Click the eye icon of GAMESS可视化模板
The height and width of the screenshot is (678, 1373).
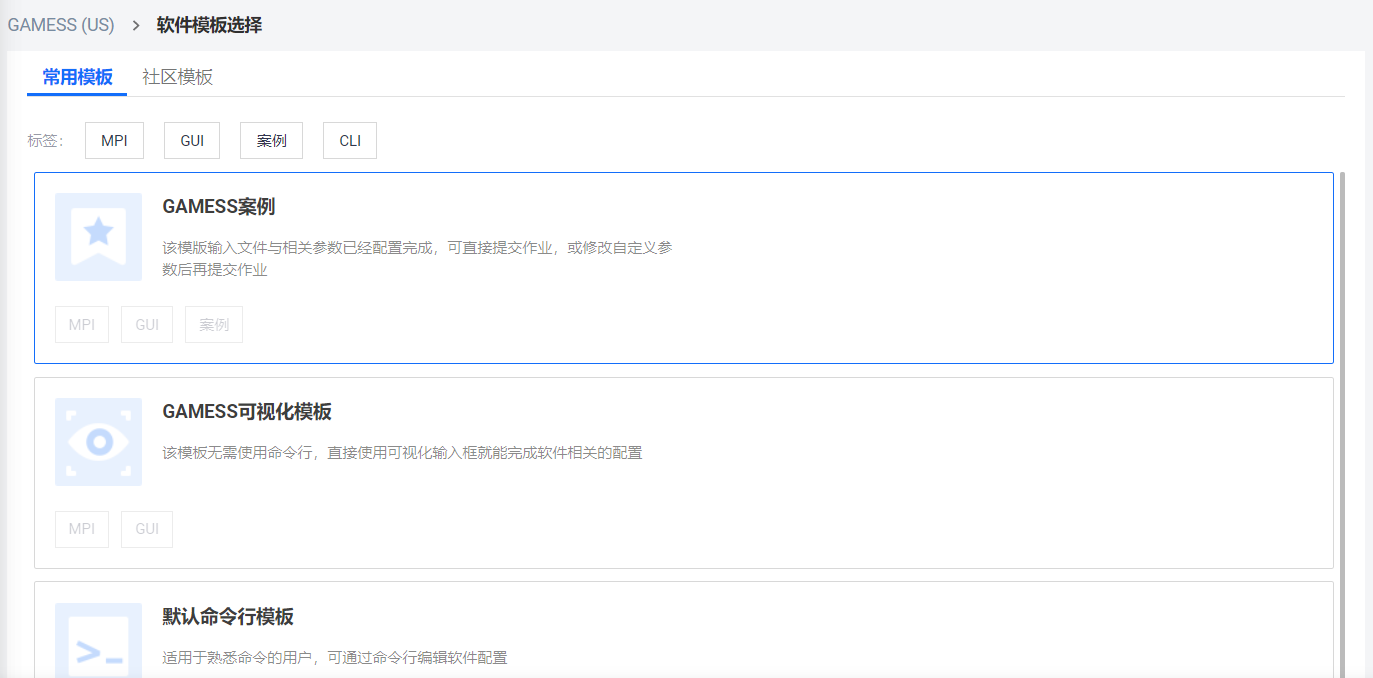[x=98, y=441]
